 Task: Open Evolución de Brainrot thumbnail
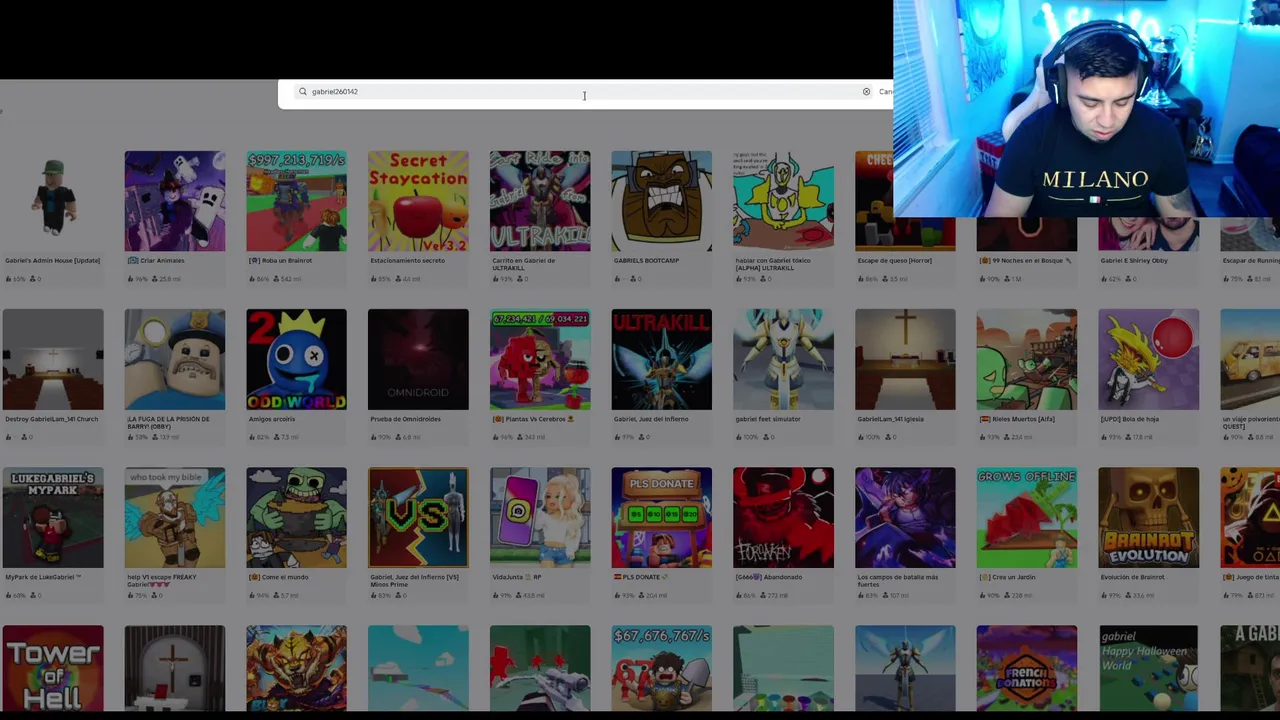[1149, 517]
